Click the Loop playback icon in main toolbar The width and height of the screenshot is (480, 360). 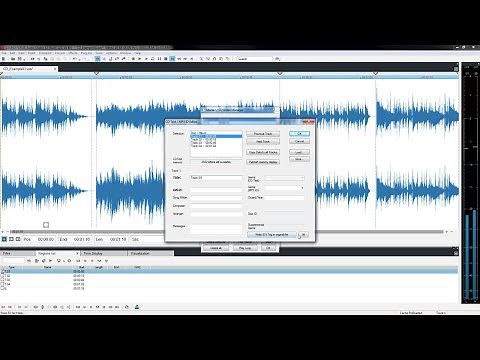153,59
